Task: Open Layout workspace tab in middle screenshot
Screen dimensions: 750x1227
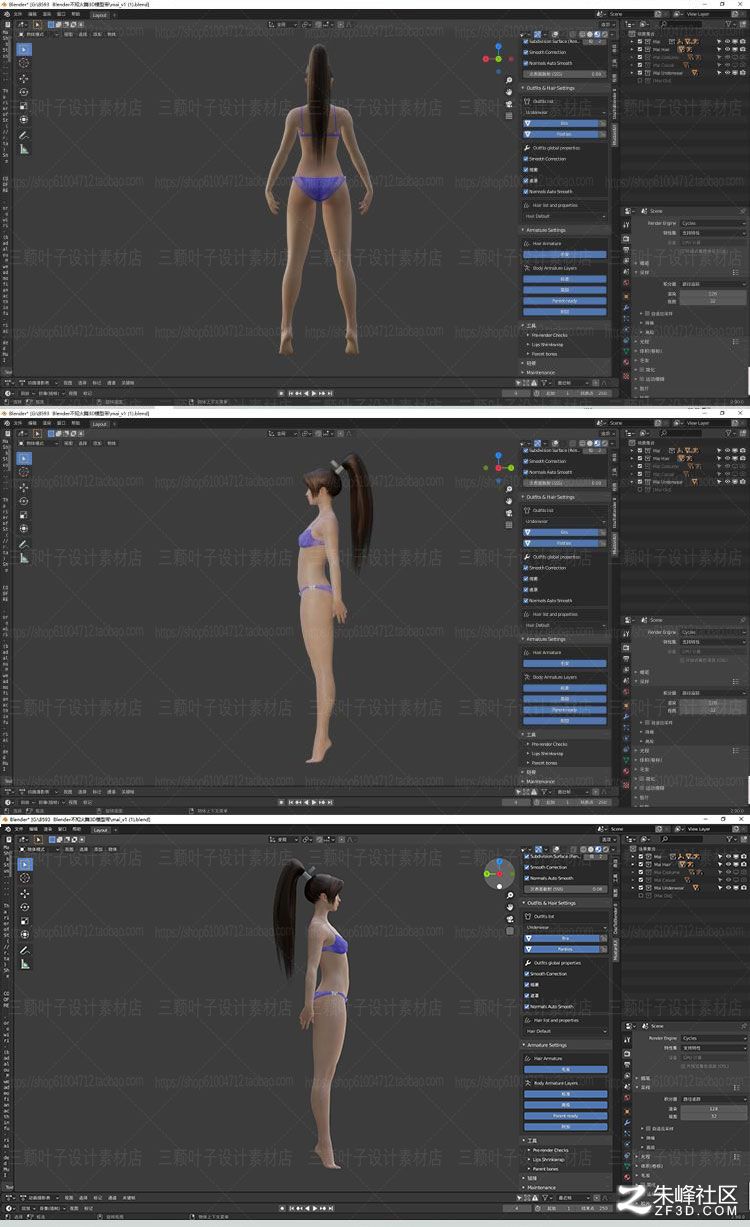Action: pyautogui.click(x=99, y=424)
